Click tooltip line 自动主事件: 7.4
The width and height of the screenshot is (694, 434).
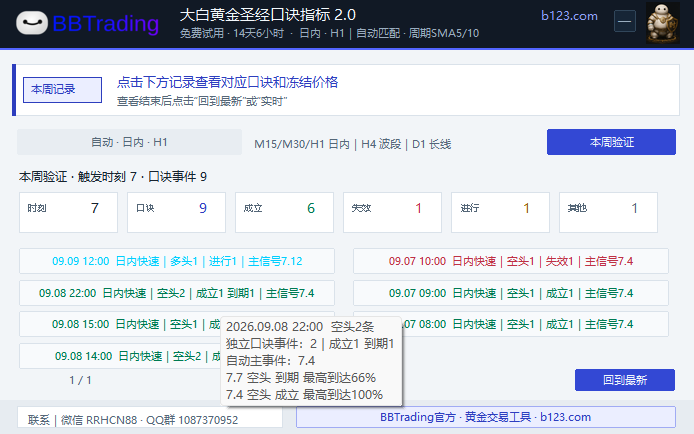coord(270,361)
